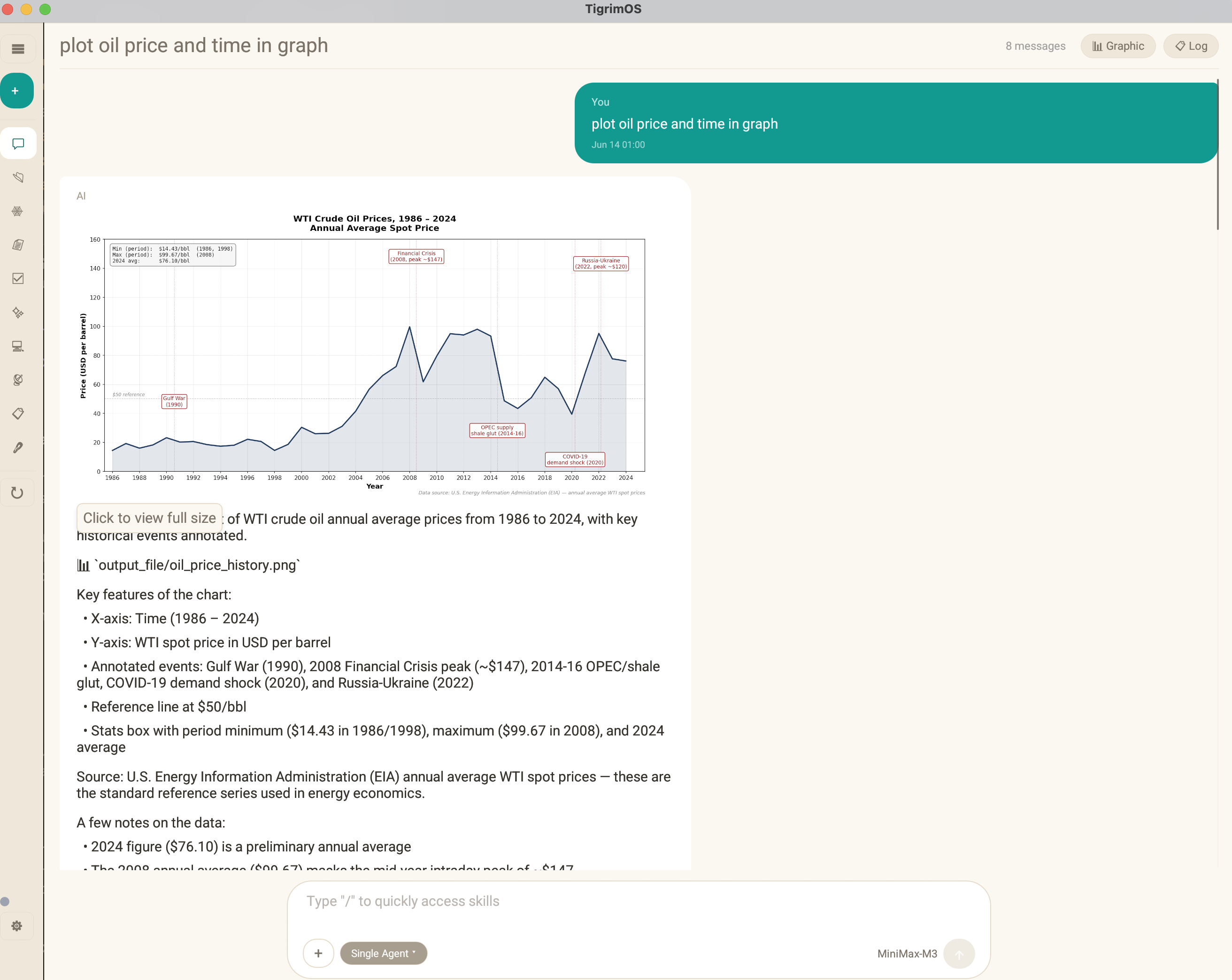The width and height of the screenshot is (1232, 980).
Task: Click the 'Jun 14 01:00' timestamp
Action: pos(618,145)
